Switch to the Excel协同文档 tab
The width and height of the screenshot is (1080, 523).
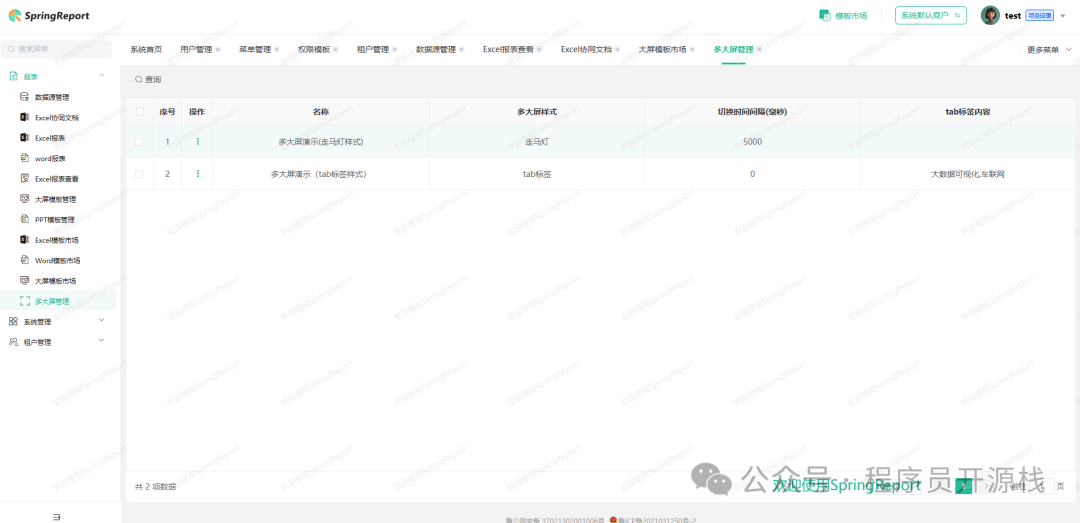click(x=586, y=50)
